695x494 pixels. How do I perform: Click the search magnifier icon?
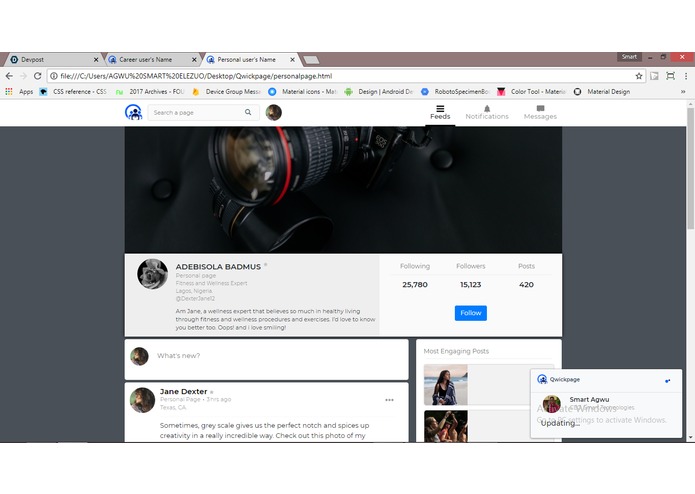tap(248, 113)
